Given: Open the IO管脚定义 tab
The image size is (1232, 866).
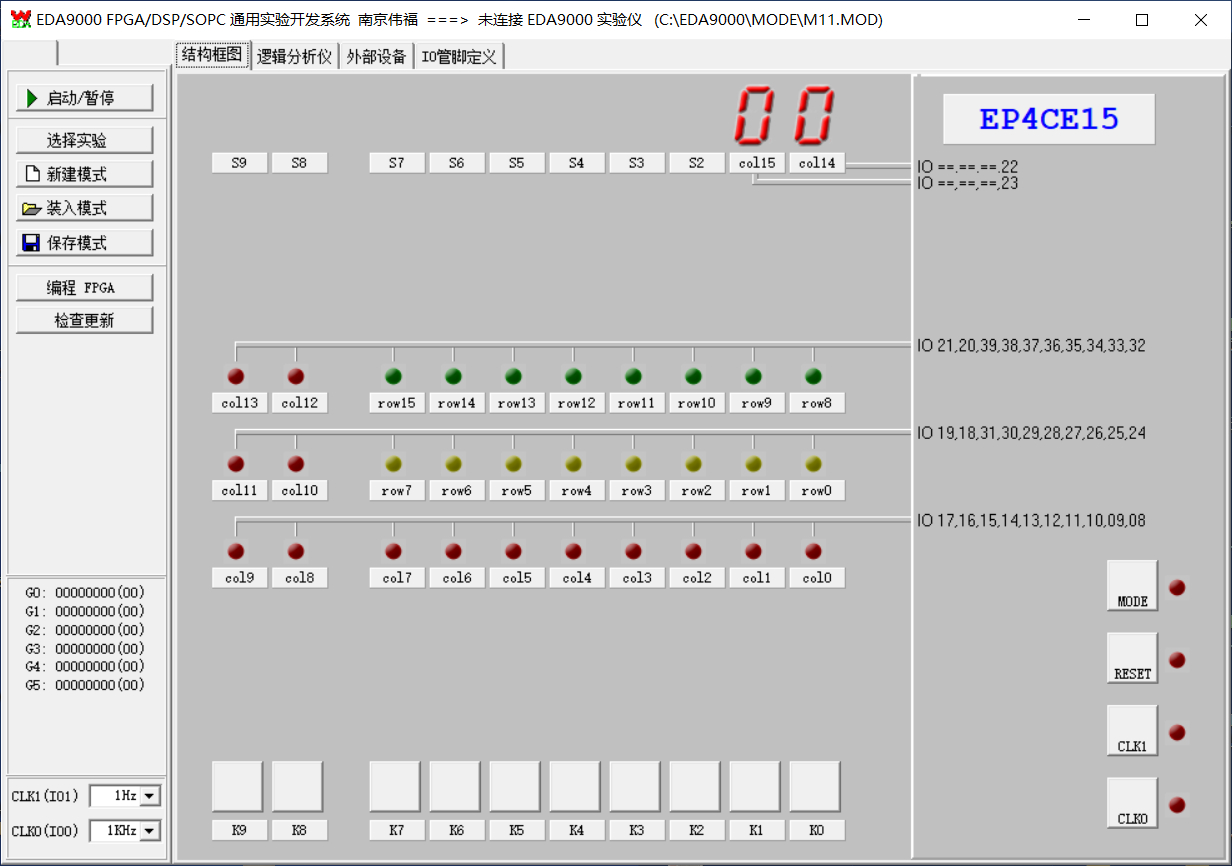Looking at the screenshot, I should pos(459,57).
